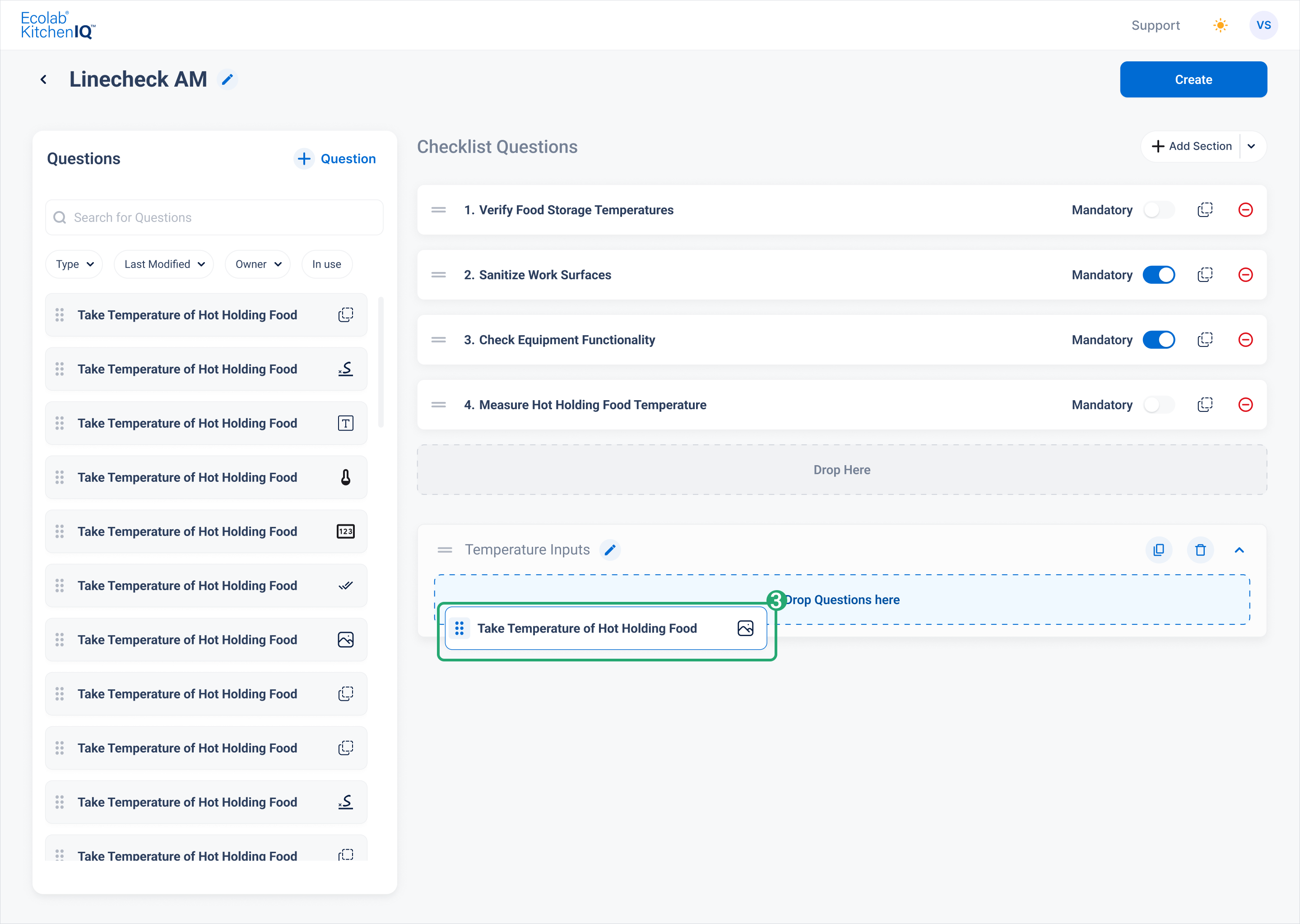Image resolution: width=1300 pixels, height=924 pixels.
Task: Duplicate the Sanitize Work Surfaces question
Action: [1205, 275]
